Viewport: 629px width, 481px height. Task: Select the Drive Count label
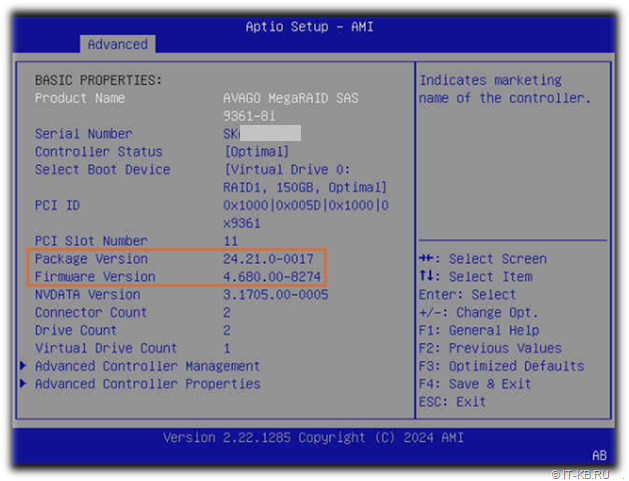coord(76,330)
